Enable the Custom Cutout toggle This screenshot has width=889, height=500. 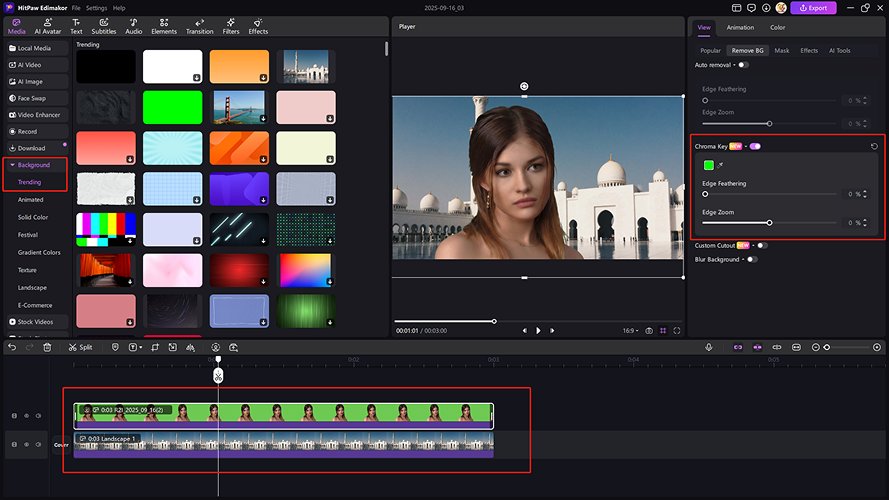[762, 245]
